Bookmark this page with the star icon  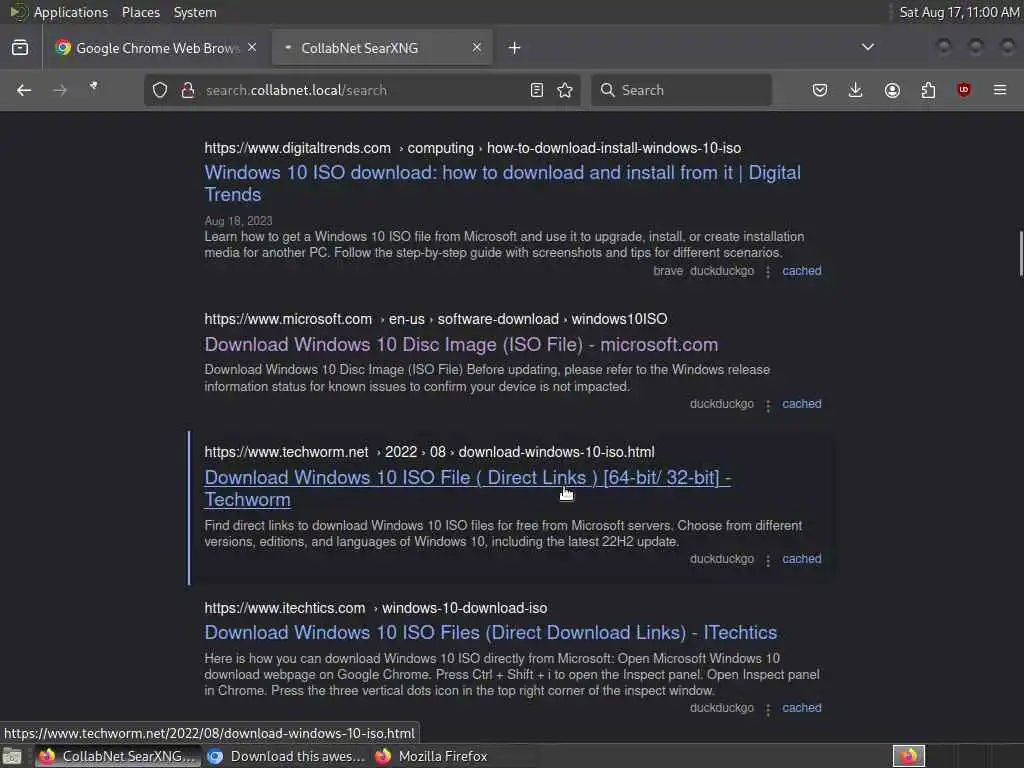tap(566, 90)
